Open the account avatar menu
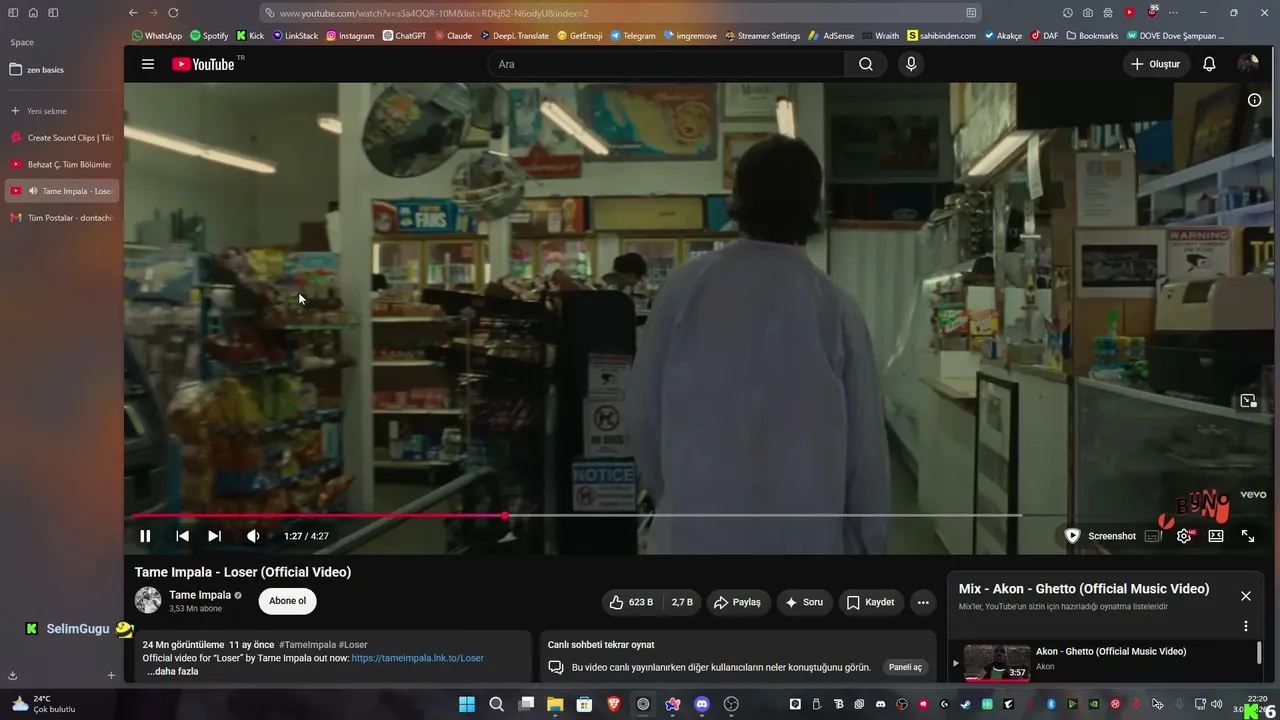The height and width of the screenshot is (720, 1280). click(x=1248, y=64)
